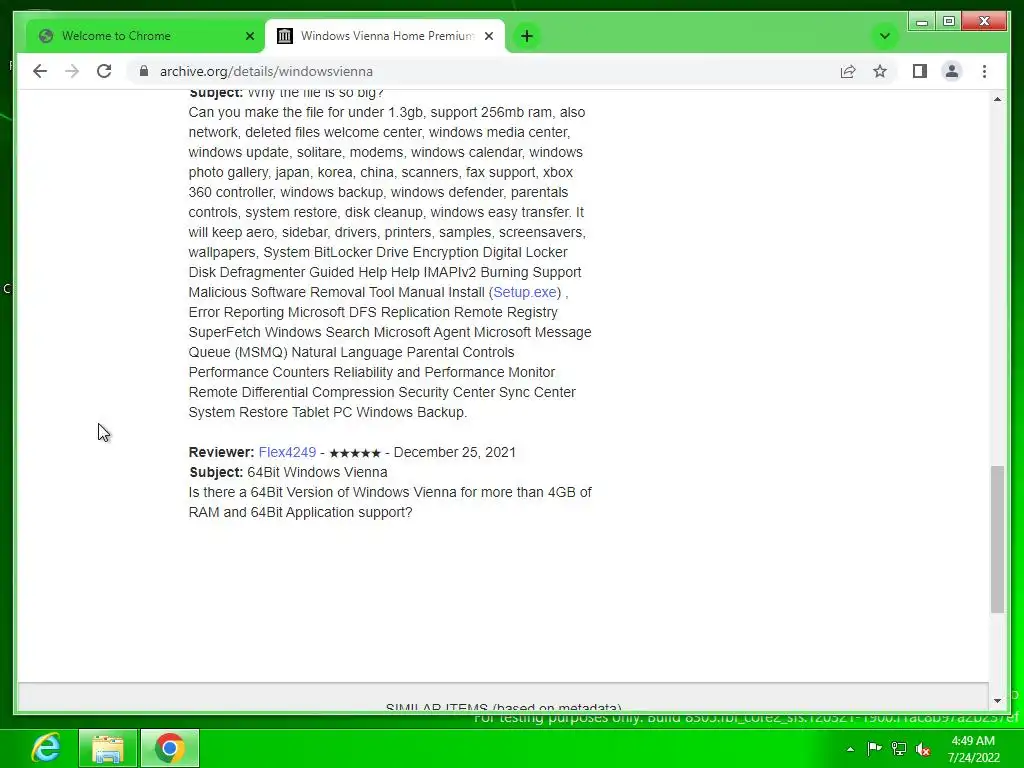1024x768 pixels.
Task: Click the subject text '64Bit Windows Vienna'
Action: pos(317,472)
